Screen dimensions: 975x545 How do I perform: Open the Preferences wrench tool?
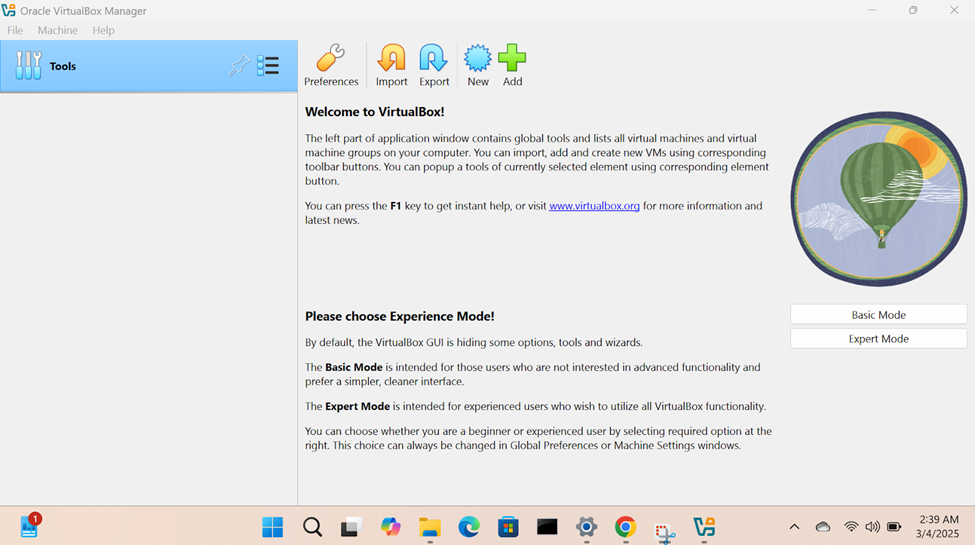[331, 65]
